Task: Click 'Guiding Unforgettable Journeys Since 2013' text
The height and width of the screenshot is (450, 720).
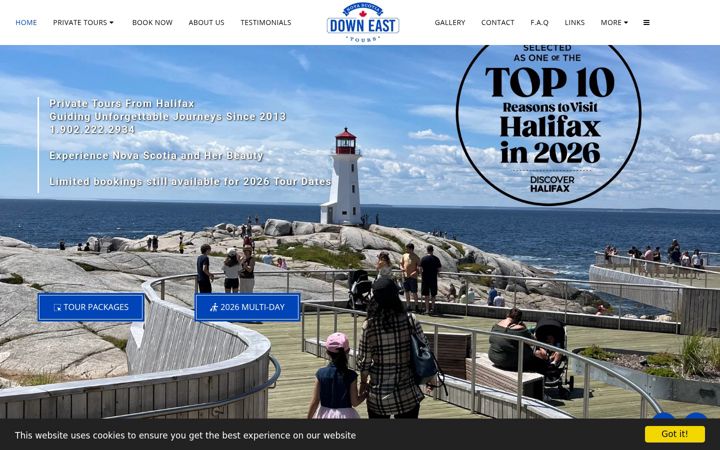Action: (168, 117)
